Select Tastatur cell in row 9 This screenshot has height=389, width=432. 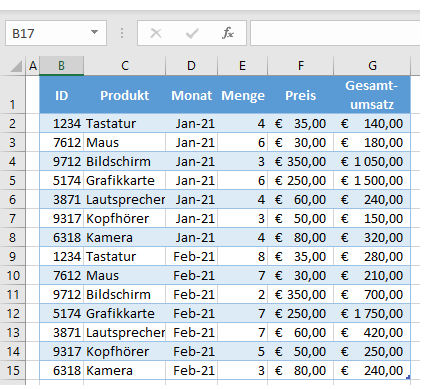point(125,256)
